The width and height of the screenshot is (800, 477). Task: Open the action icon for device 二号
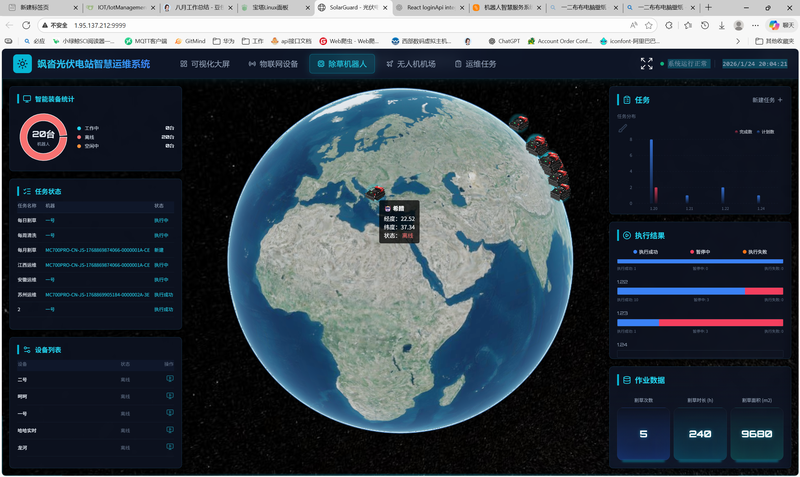pyautogui.click(x=170, y=379)
